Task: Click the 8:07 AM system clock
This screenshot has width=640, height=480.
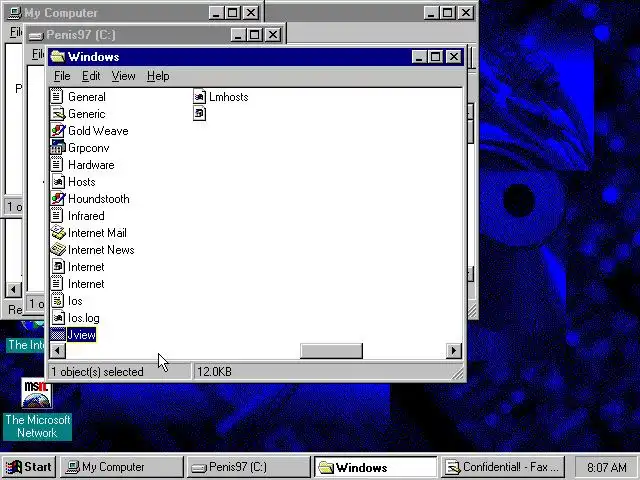Action: coord(607,467)
